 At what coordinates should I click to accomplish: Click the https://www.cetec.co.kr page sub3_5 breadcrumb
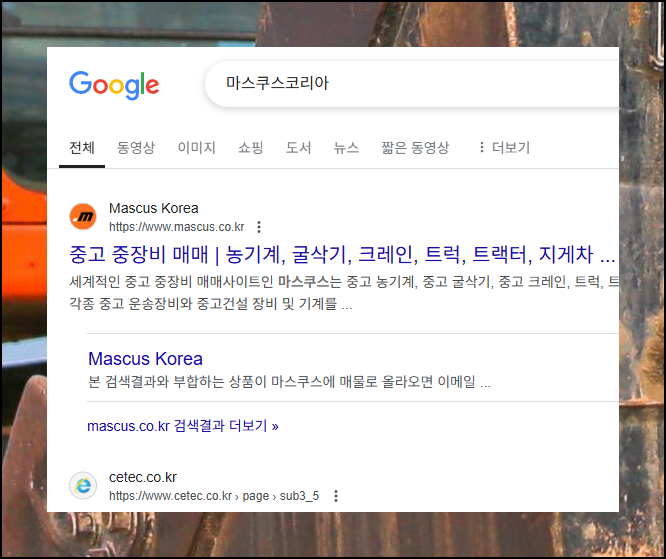pyautogui.click(x=214, y=496)
